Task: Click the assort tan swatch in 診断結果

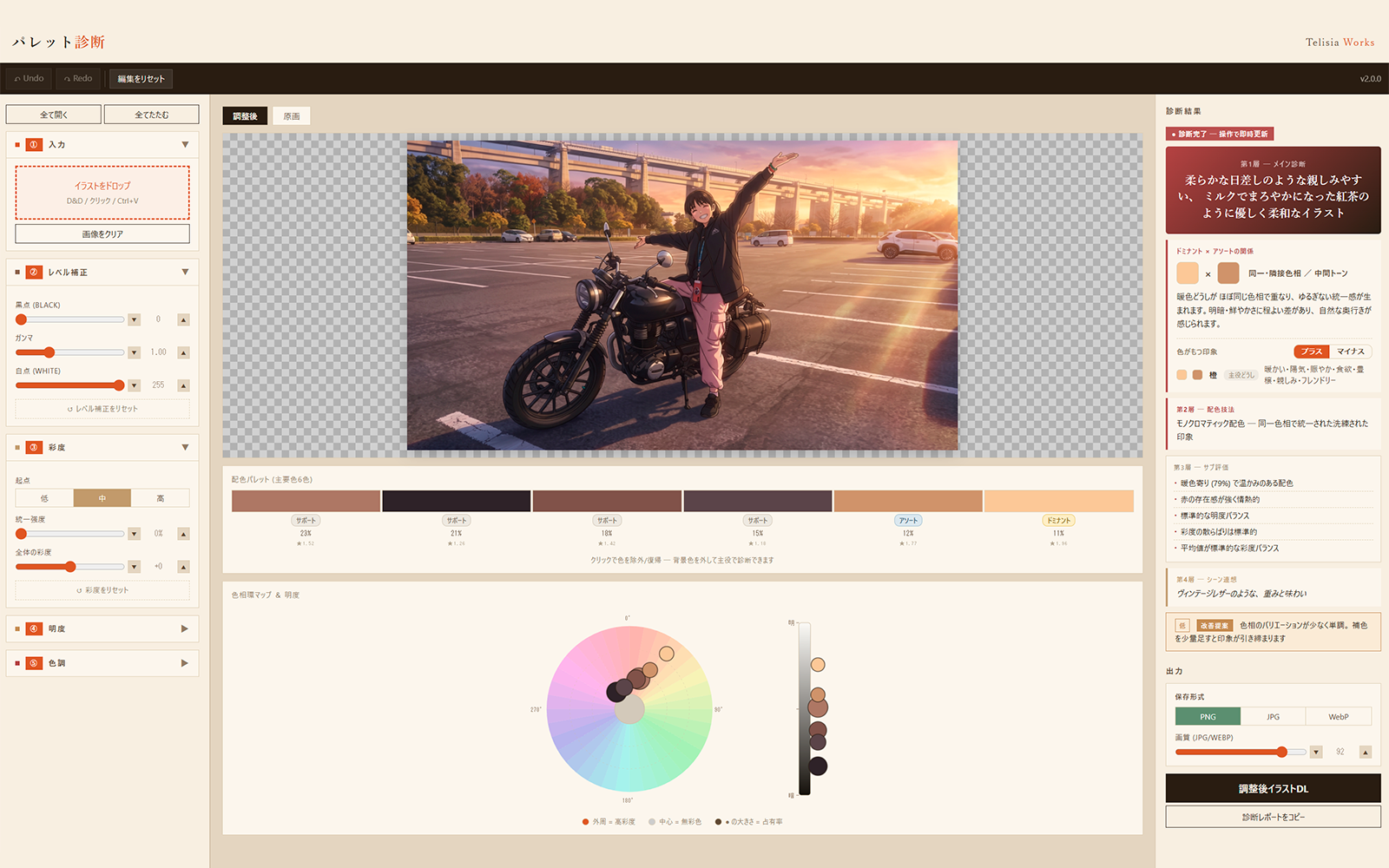Action: (x=1228, y=273)
